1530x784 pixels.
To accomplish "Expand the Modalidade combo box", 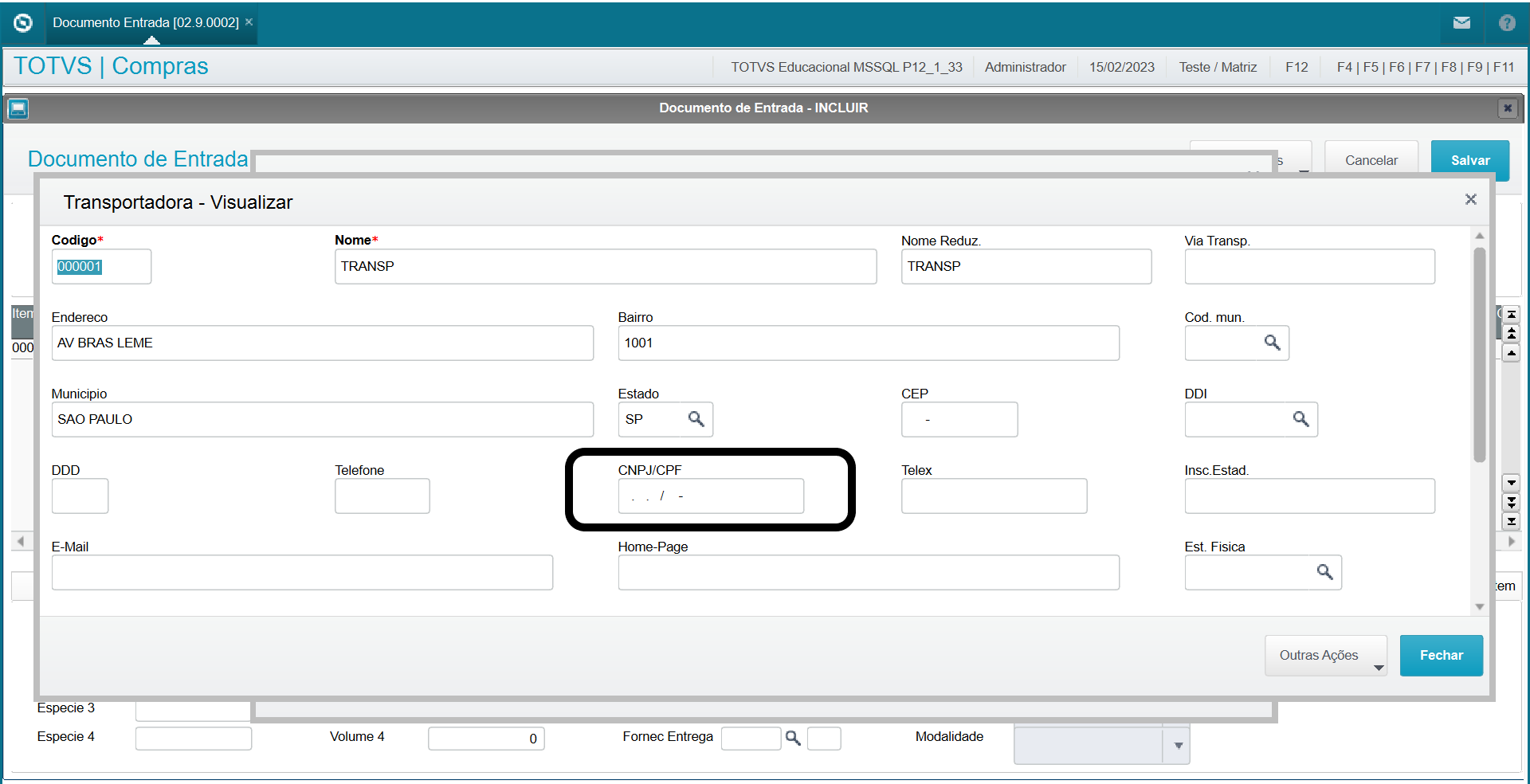I will [x=1178, y=746].
